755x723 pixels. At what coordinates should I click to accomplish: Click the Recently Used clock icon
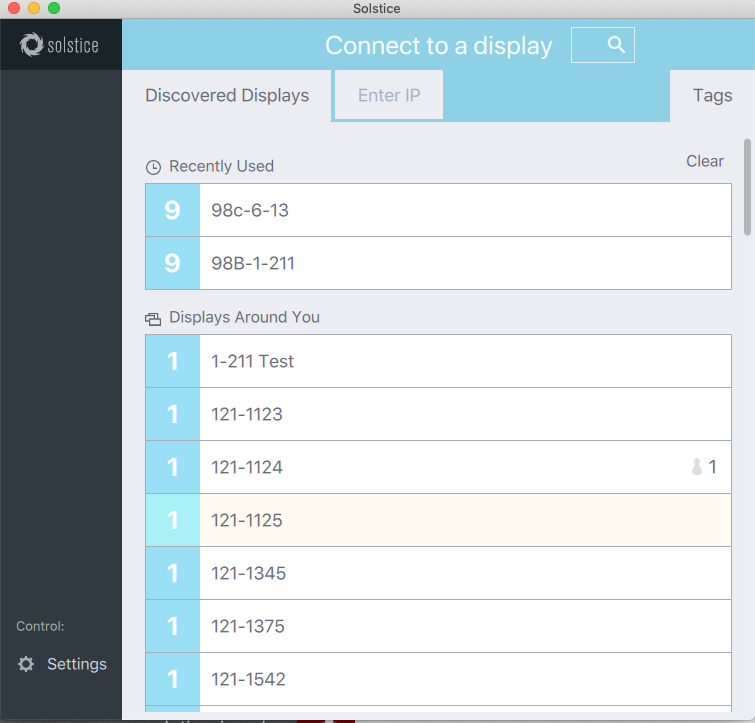click(x=153, y=167)
